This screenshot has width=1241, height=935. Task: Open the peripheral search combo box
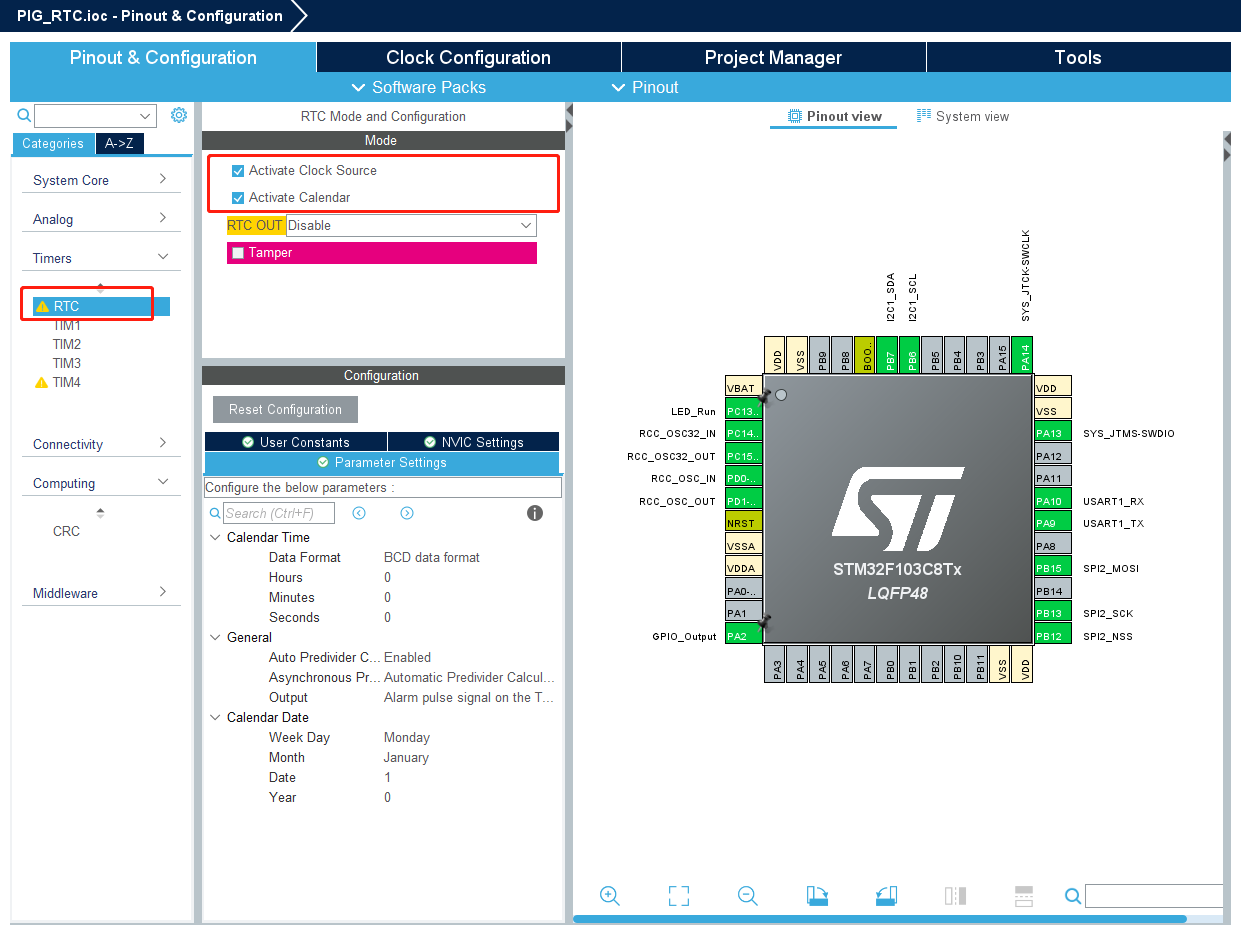click(x=95, y=116)
